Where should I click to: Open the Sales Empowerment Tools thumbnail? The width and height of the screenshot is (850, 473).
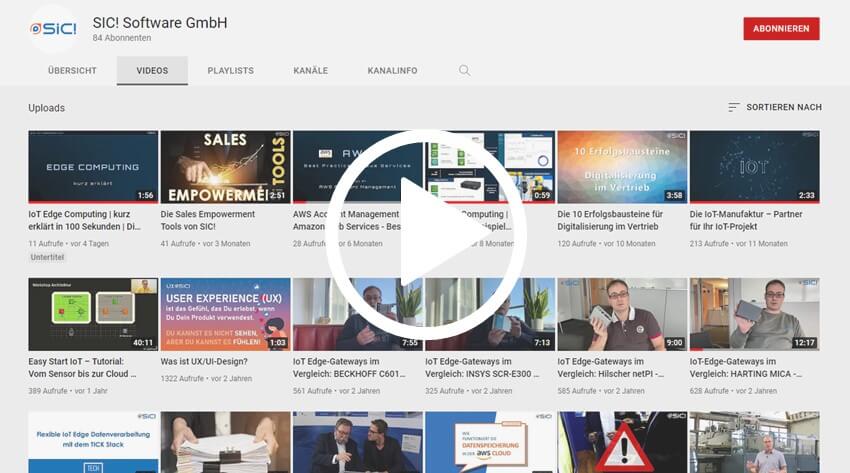click(226, 167)
